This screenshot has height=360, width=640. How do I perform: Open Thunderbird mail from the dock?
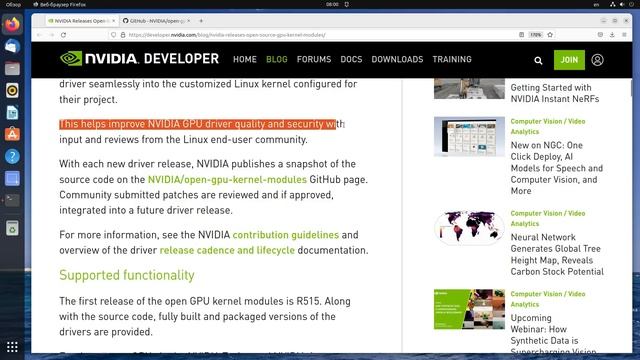coord(12,47)
